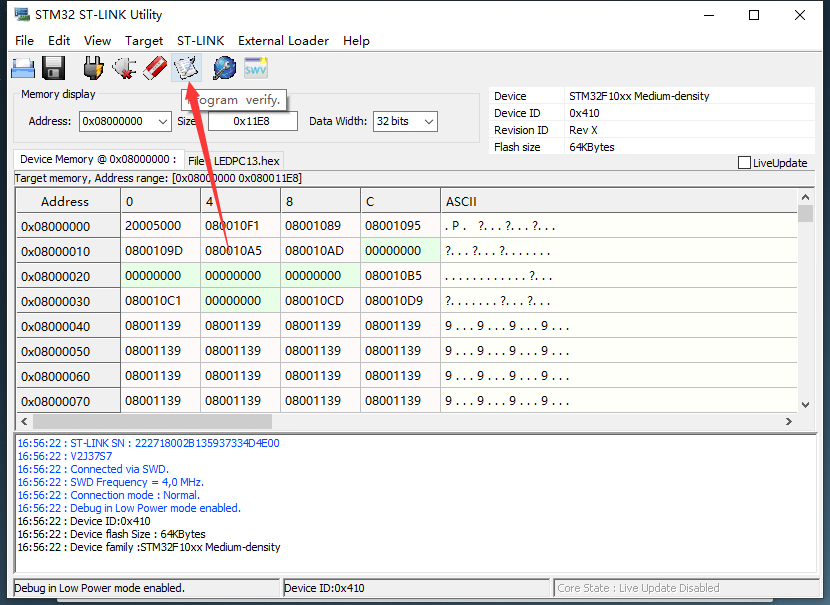Viewport: 830px width, 605px height.
Task: Expand the Address dropdown arrow
Action: click(163, 121)
